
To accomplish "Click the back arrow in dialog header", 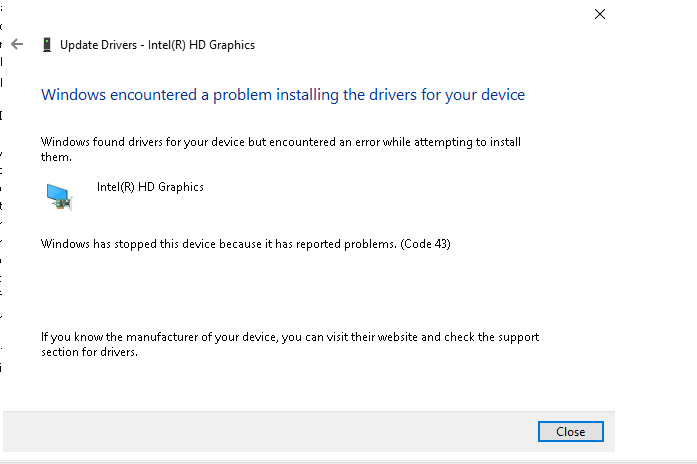I will 17,44.
